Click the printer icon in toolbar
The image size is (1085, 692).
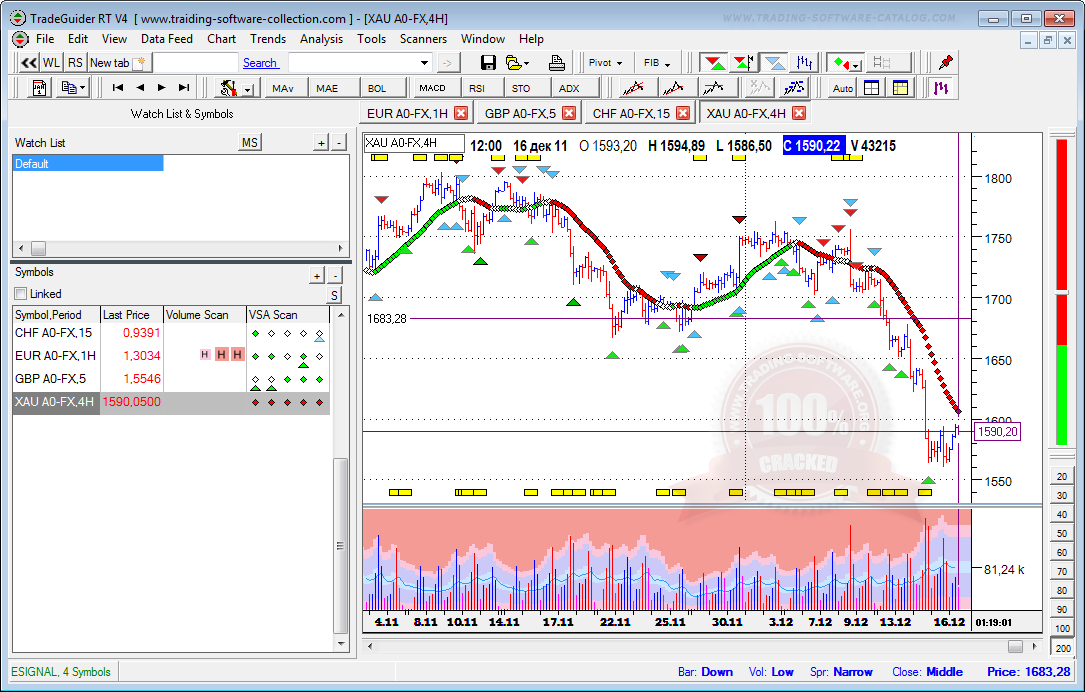[x=557, y=63]
